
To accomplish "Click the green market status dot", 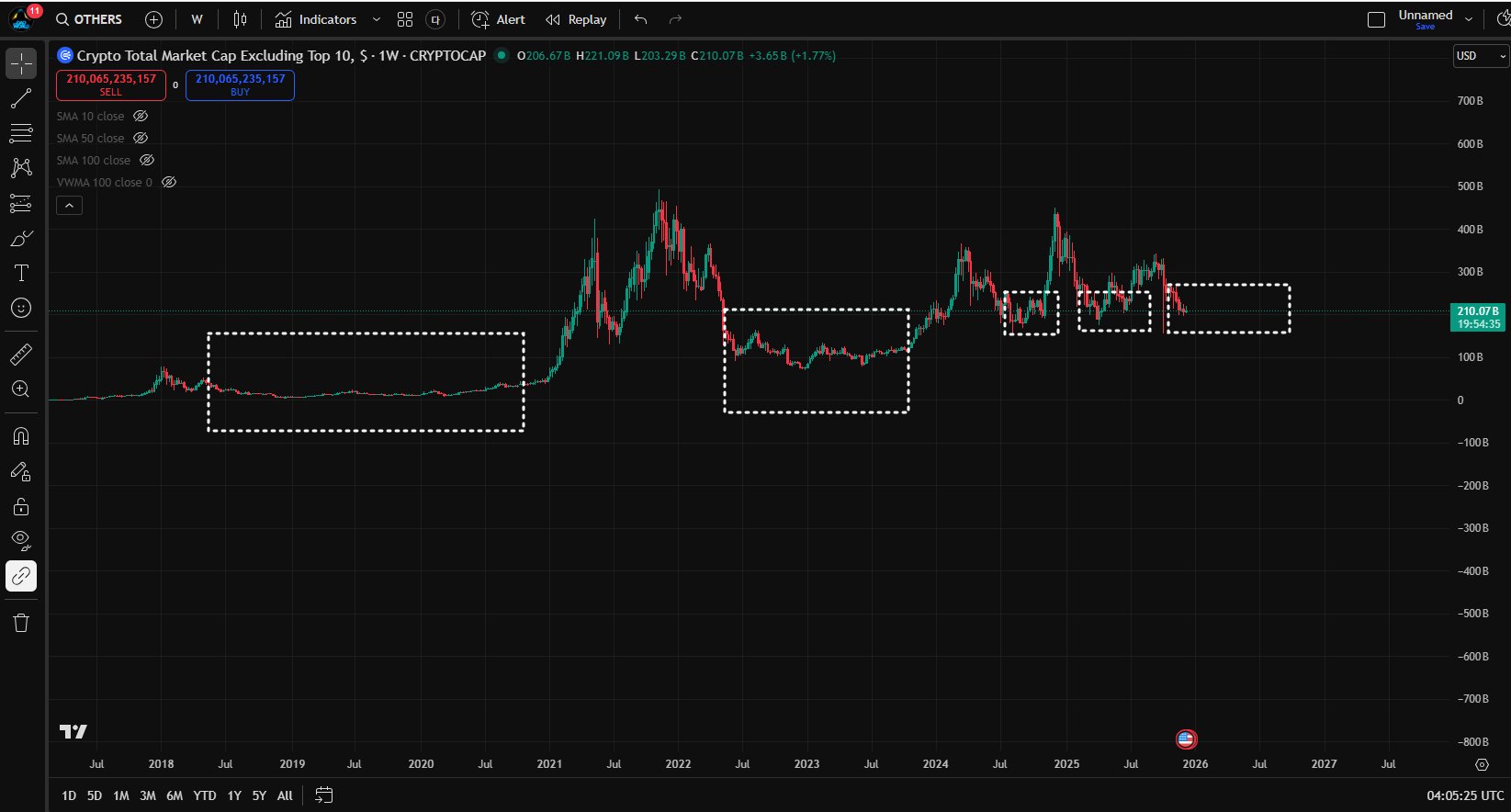I will [x=501, y=55].
